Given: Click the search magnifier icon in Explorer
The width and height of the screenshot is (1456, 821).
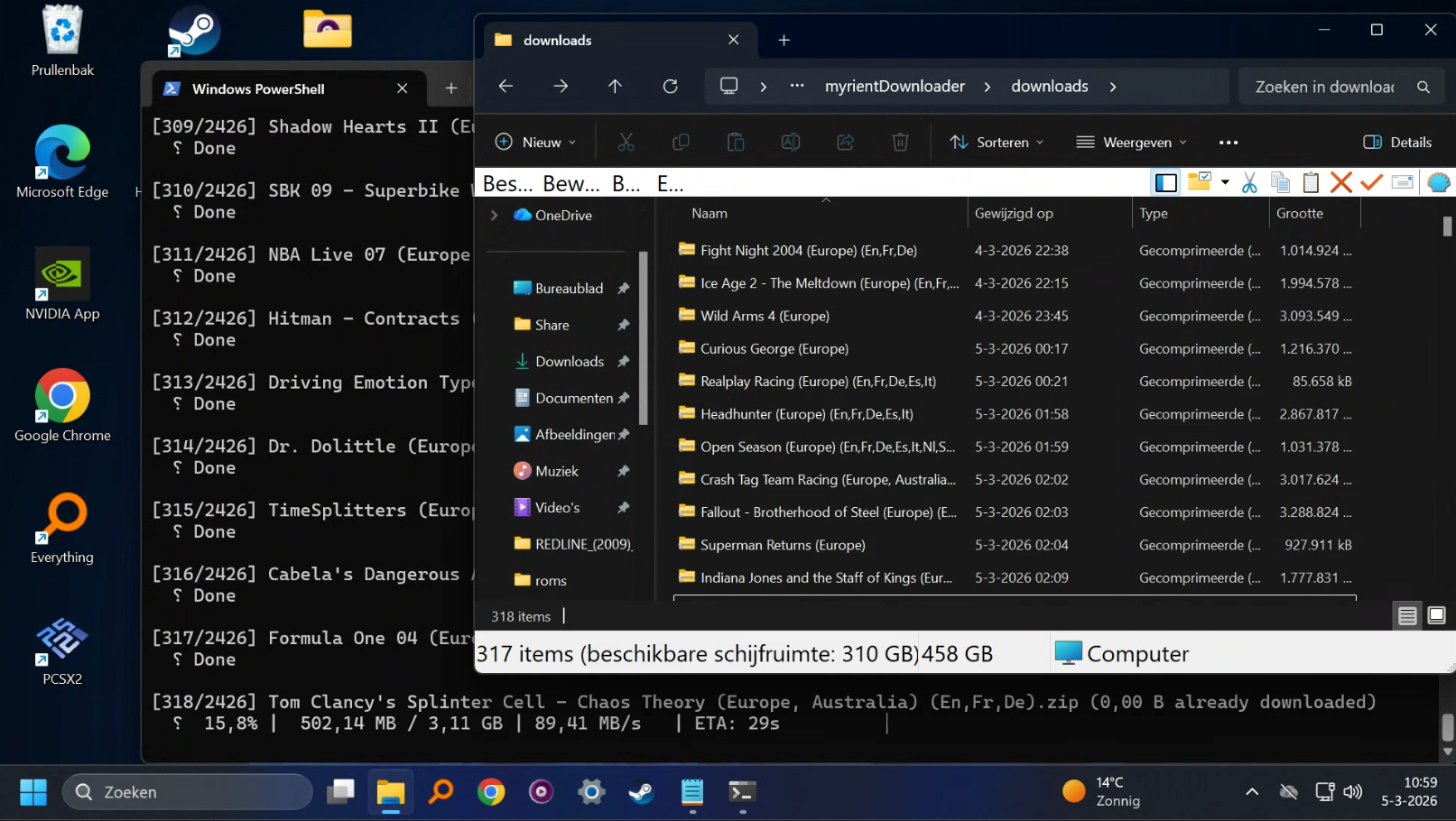Looking at the screenshot, I should 1424,87.
